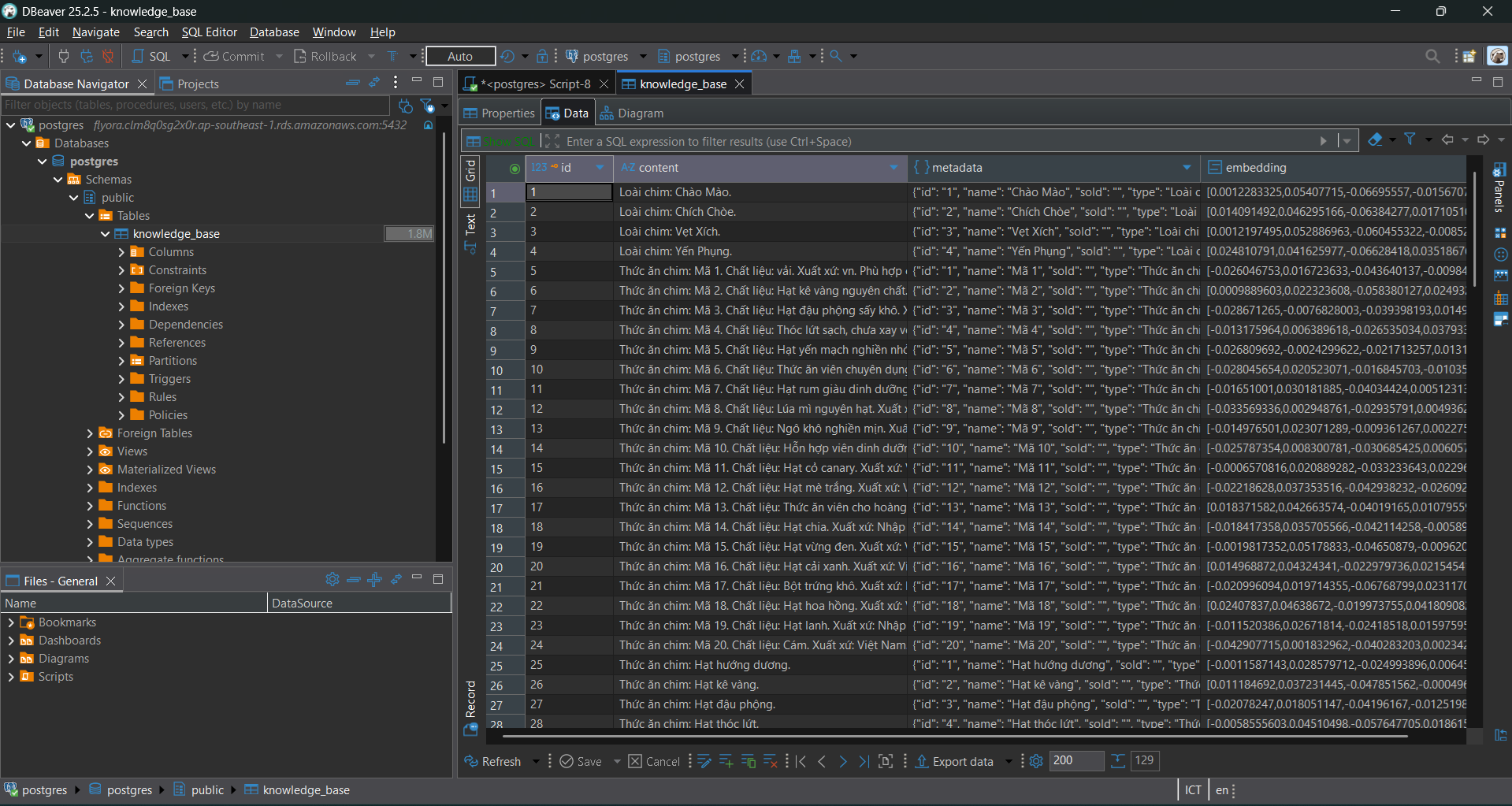Screen dimensions: 1512x806
Task: Collapse the knowledge_base table node
Action: pyautogui.click(x=106, y=234)
